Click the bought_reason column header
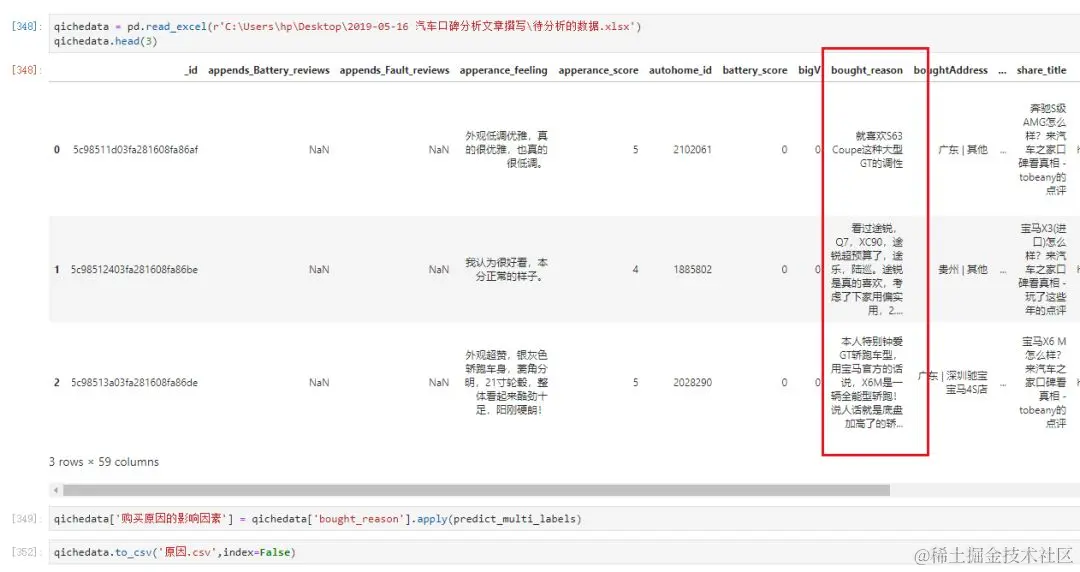Viewport: 1080px width, 572px height. 866,70
